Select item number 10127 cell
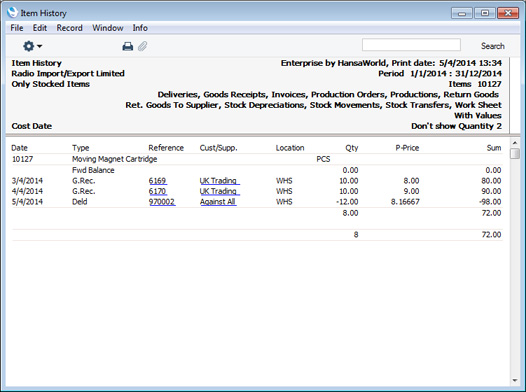Viewport: 526px width, 392px height. pos(22,159)
